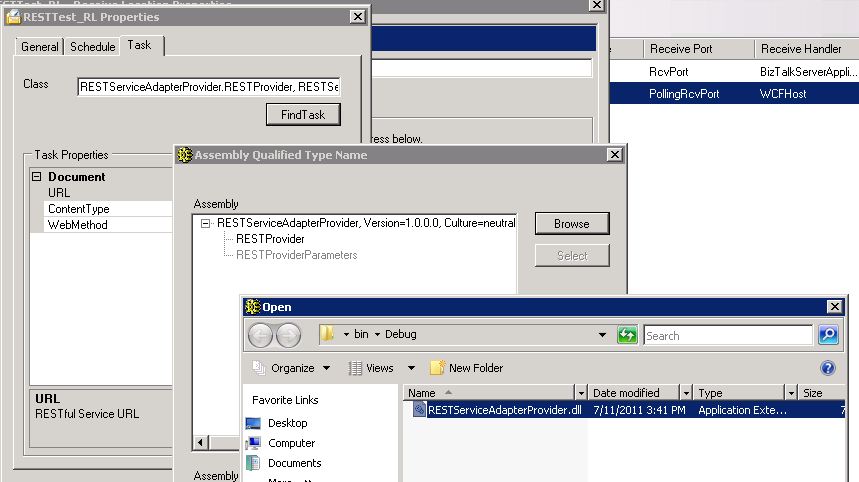Image resolution: width=859 pixels, height=482 pixels.
Task: Click the magnifier search icon
Action: [828, 334]
